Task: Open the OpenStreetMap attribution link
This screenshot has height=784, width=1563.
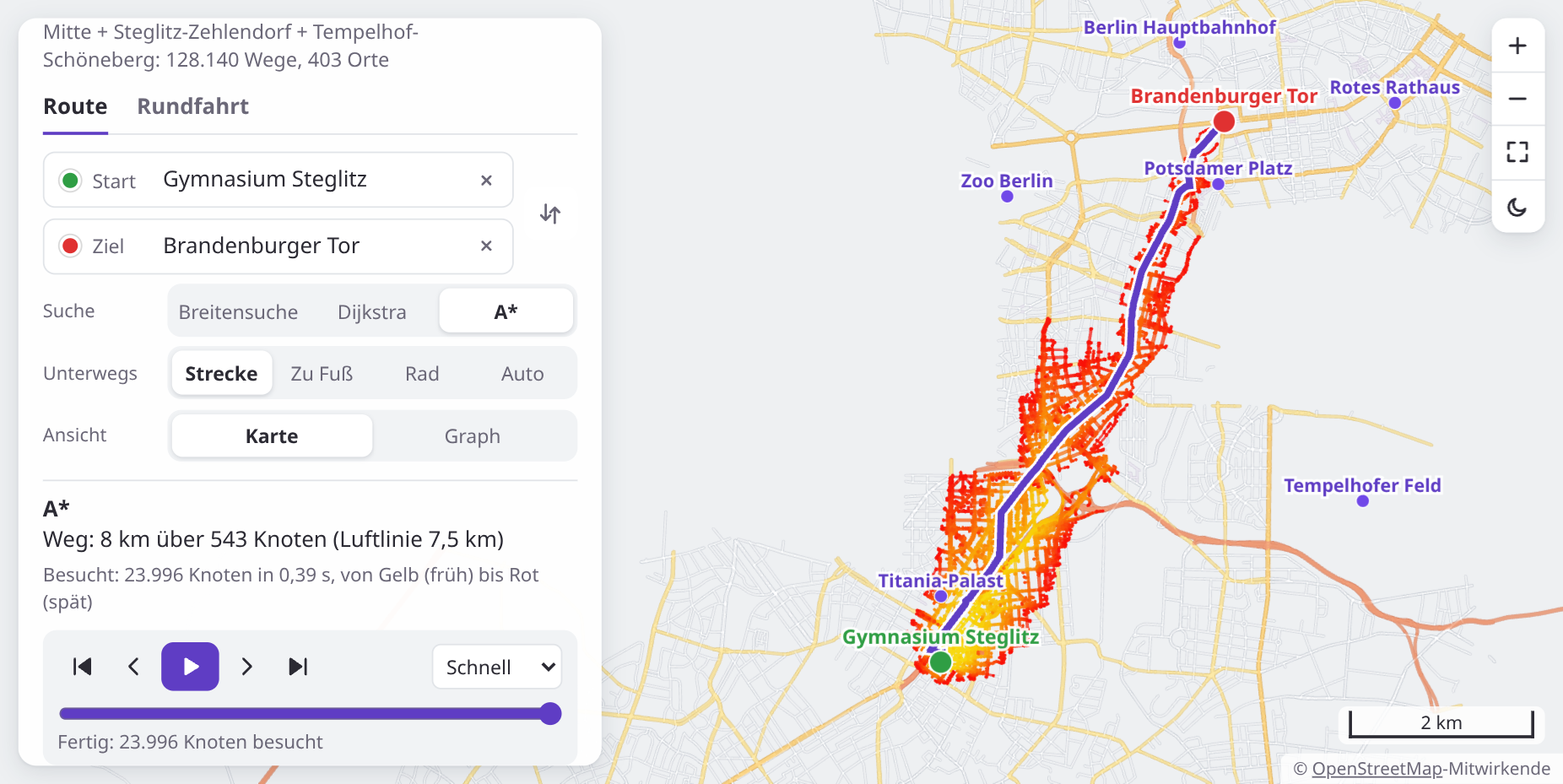Action: point(1377,768)
